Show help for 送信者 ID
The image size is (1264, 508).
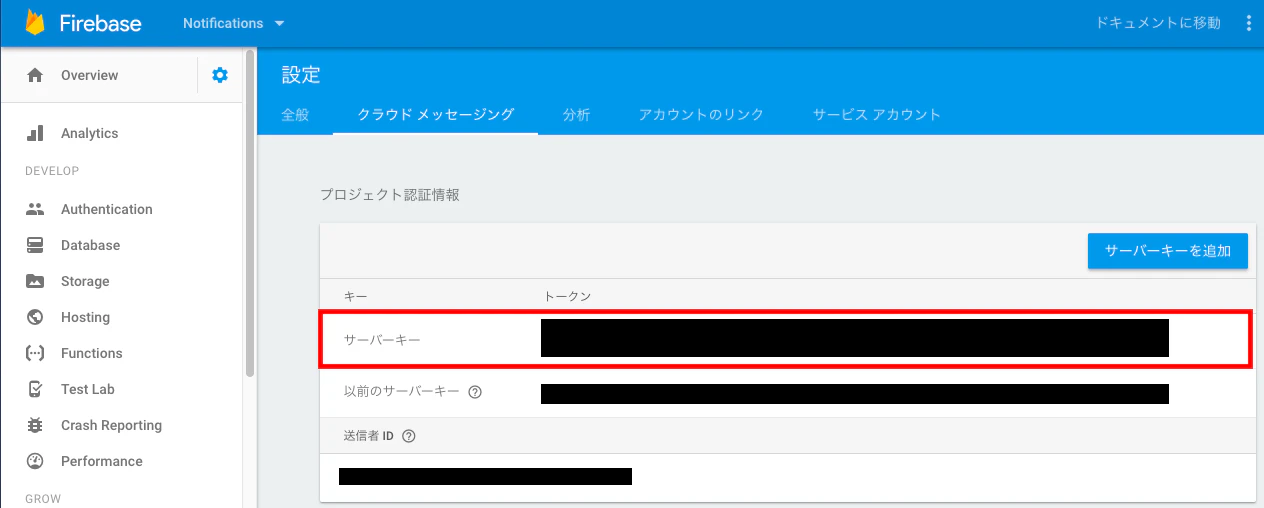408,436
